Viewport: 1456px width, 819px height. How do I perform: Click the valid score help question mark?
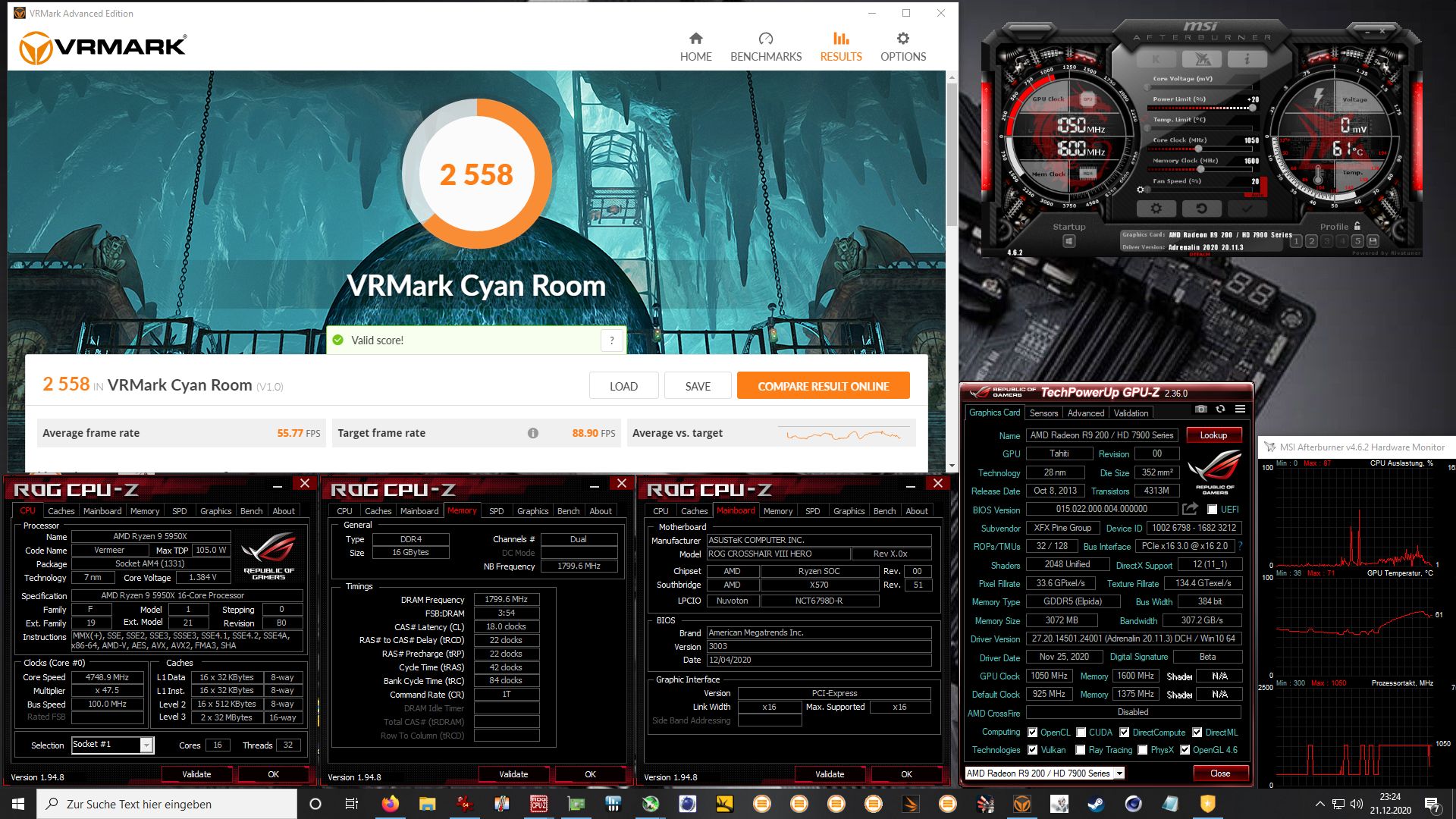click(612, 340)
